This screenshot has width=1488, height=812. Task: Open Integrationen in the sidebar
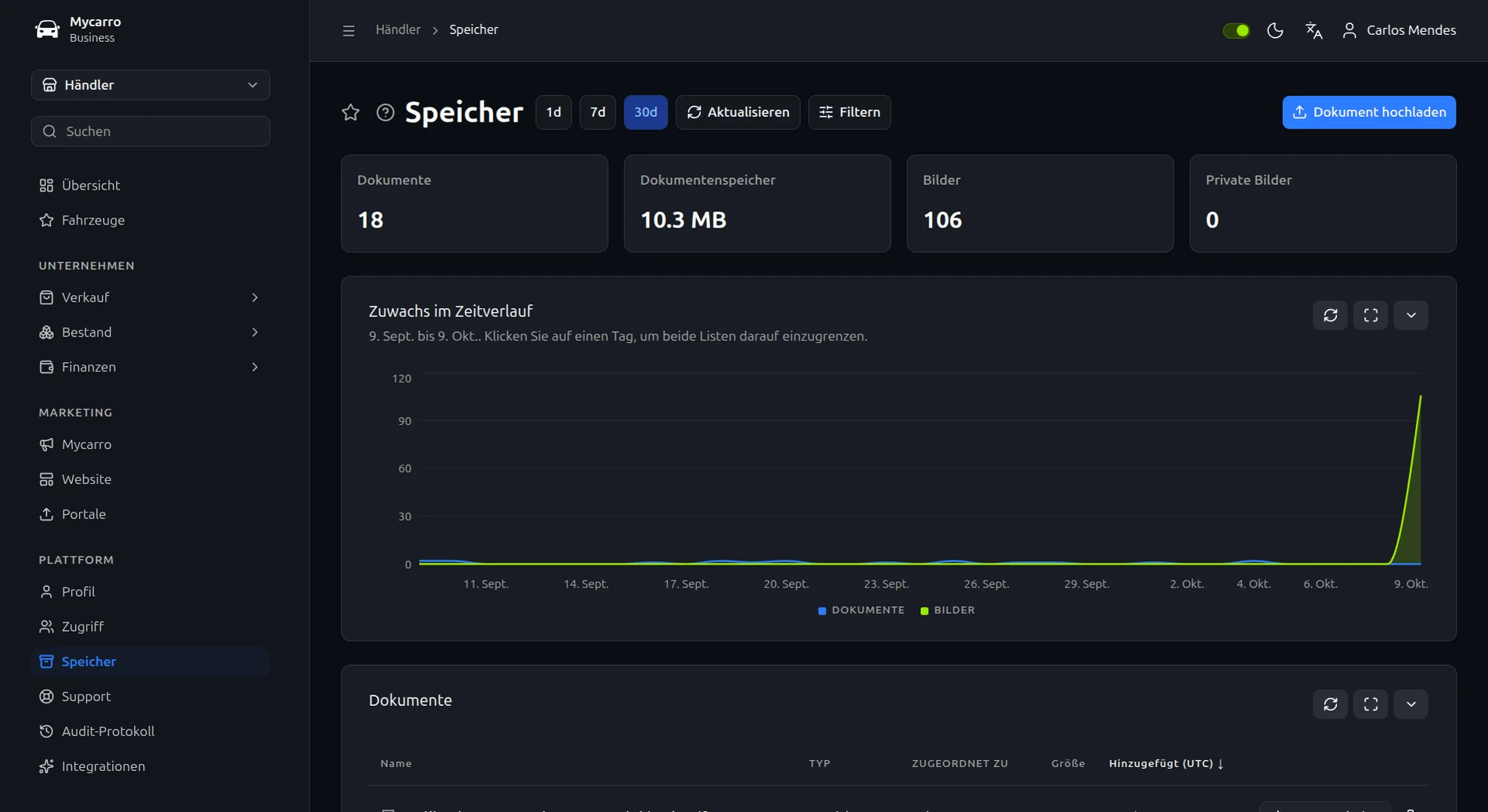tap(150, 766)
